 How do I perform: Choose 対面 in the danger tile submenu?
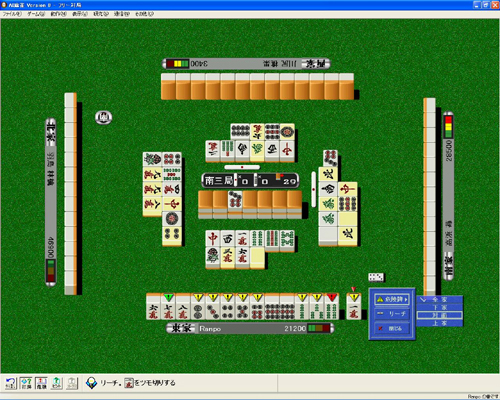[439, 315]
